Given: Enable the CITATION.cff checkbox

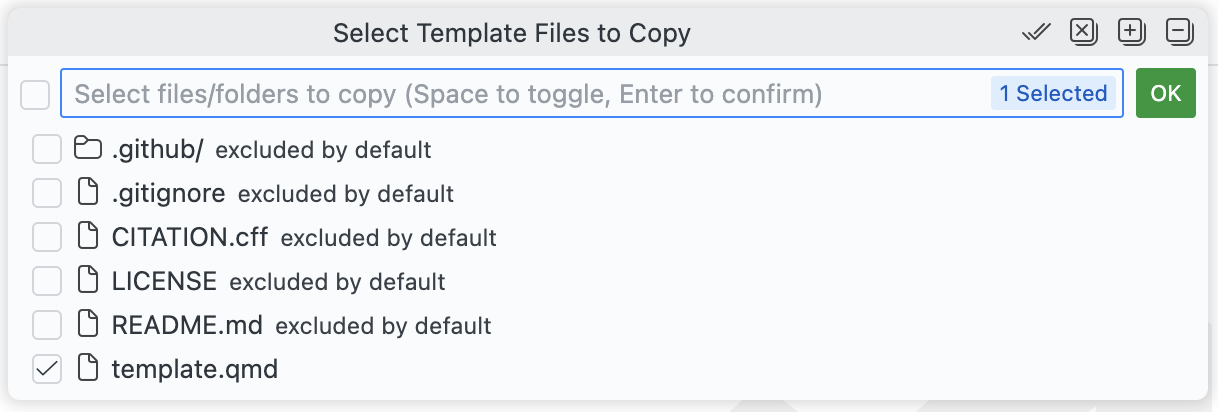Looking at the screenshot, I should [47, 238].
